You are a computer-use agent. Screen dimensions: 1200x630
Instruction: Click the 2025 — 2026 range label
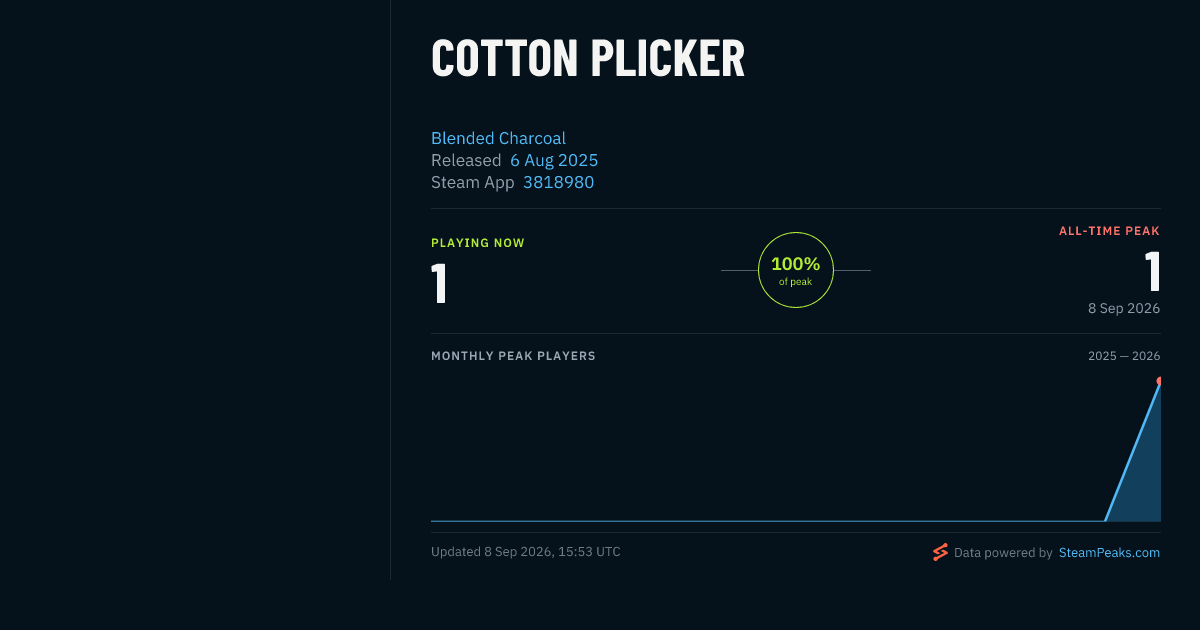pos(1124,356)
